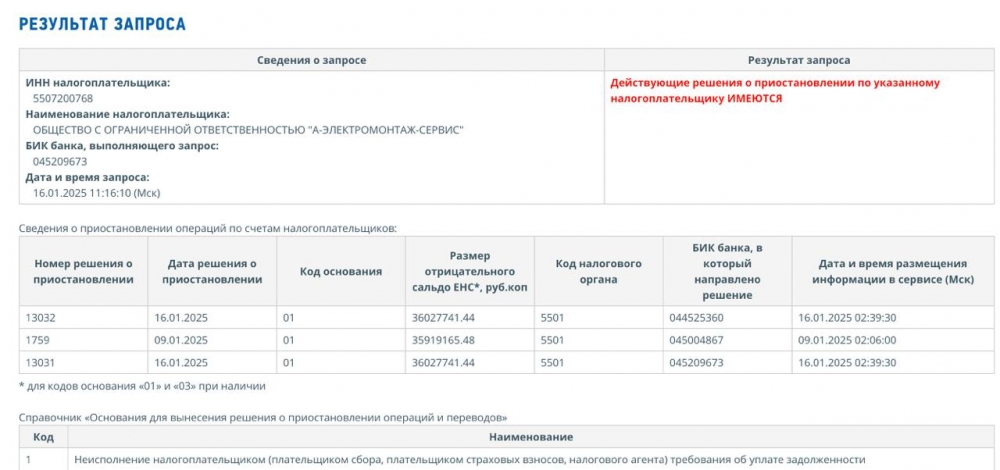The height and width of the screenshot is (470, 1000).
Task: Click the header Результат запроса in the table
Action: click(x=798, y=60)
